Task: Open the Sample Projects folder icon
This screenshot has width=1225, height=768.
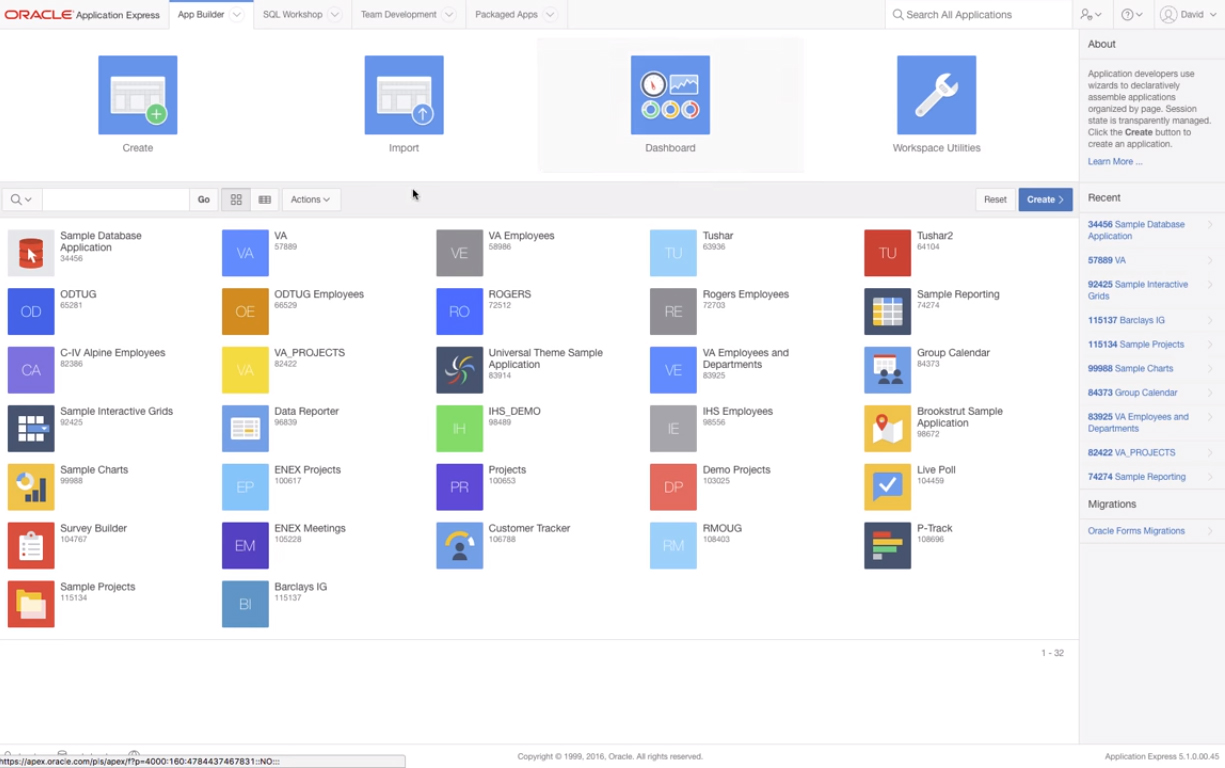Action: (31, 604)
